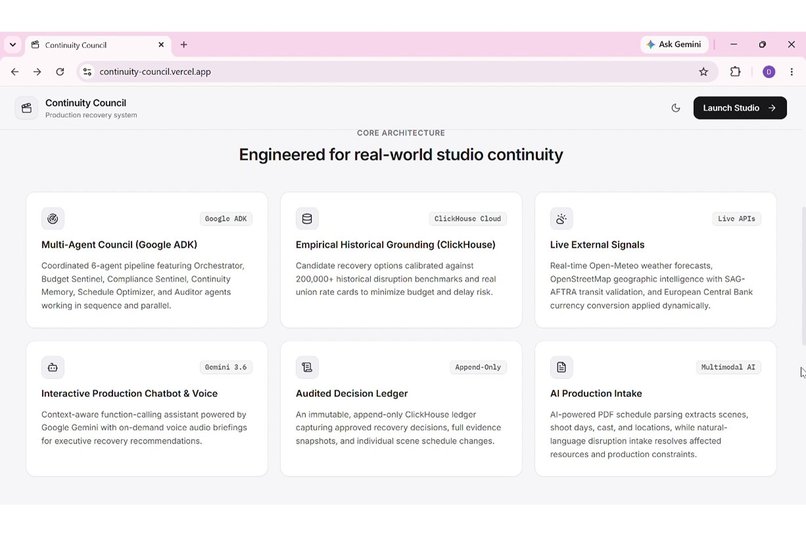Open a new tab with plus button
This screenshot has width=806, height=537.
coord(184,45)
